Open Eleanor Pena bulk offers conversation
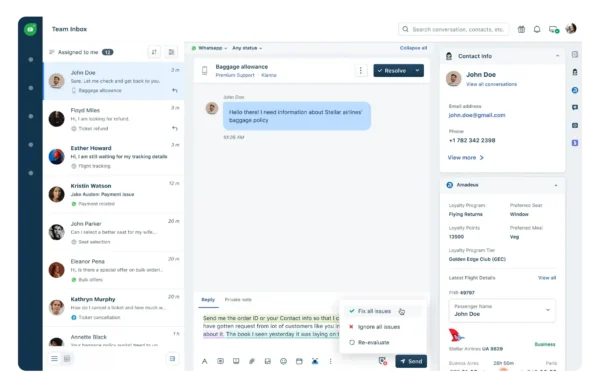The width and height of the screenshot is (600, 388). (x=114, y=270)
